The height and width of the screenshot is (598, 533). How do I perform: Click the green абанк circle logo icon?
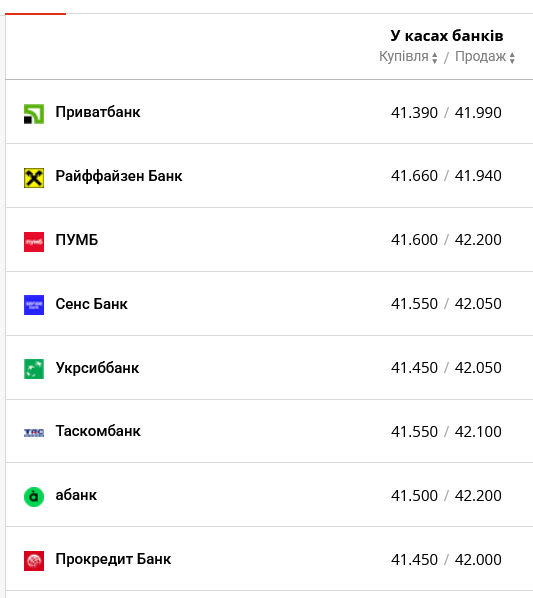(34, 497)
